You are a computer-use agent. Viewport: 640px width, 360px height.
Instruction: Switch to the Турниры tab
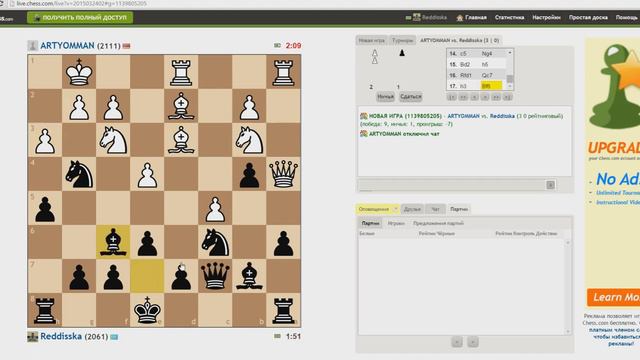[x=402, y=40]
